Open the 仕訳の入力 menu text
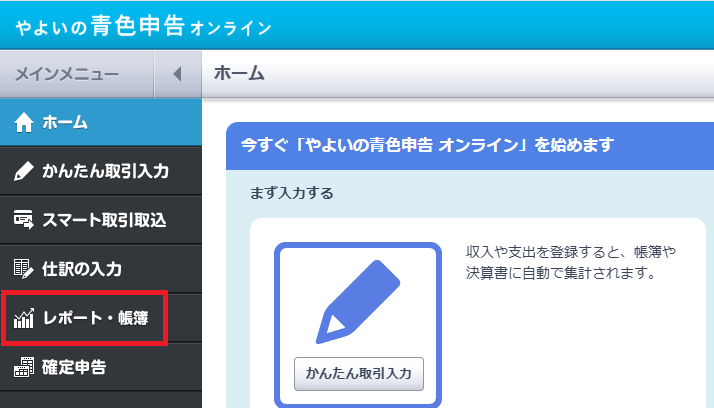 point(82,269)
